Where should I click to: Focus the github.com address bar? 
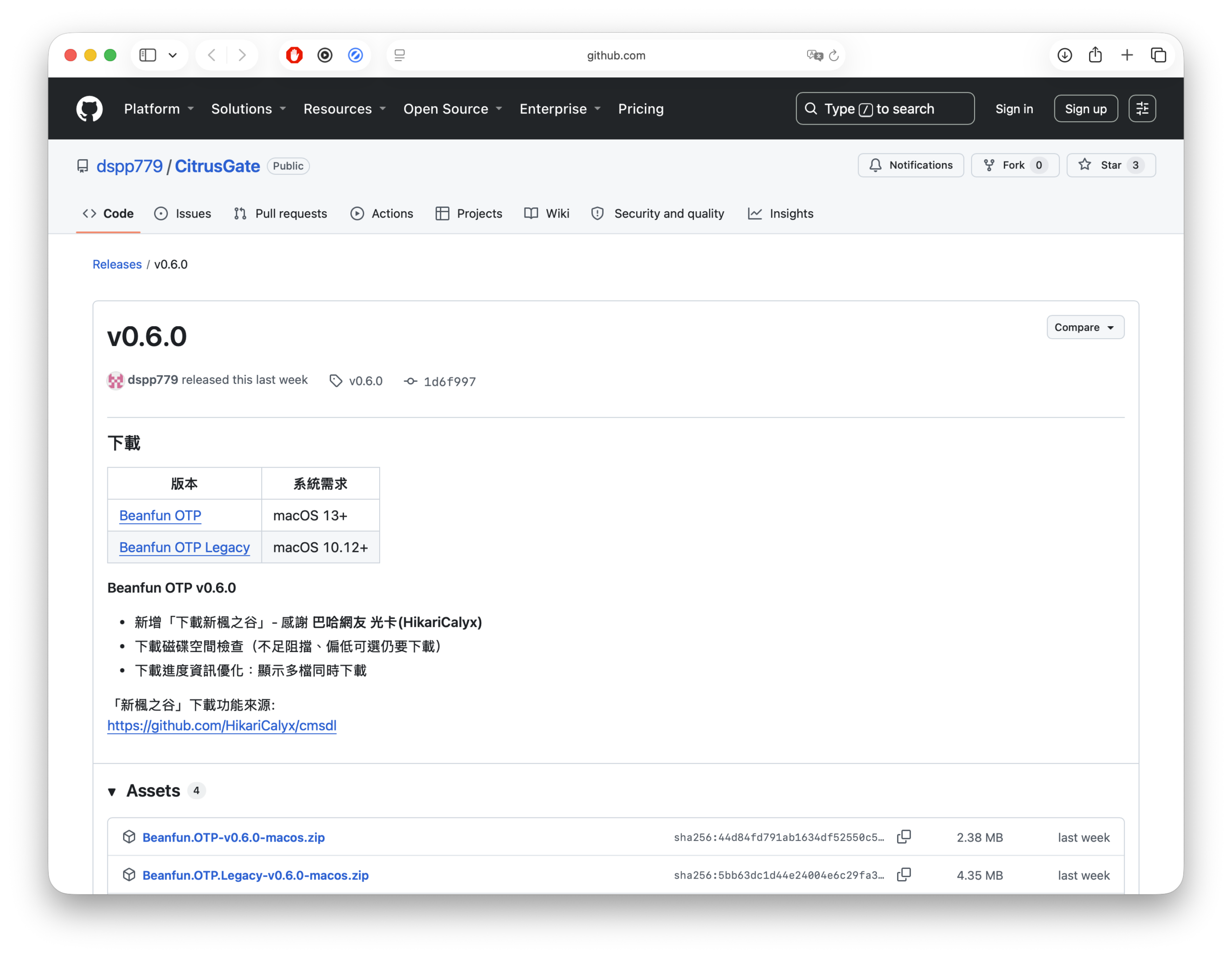[x=616, y=55]
